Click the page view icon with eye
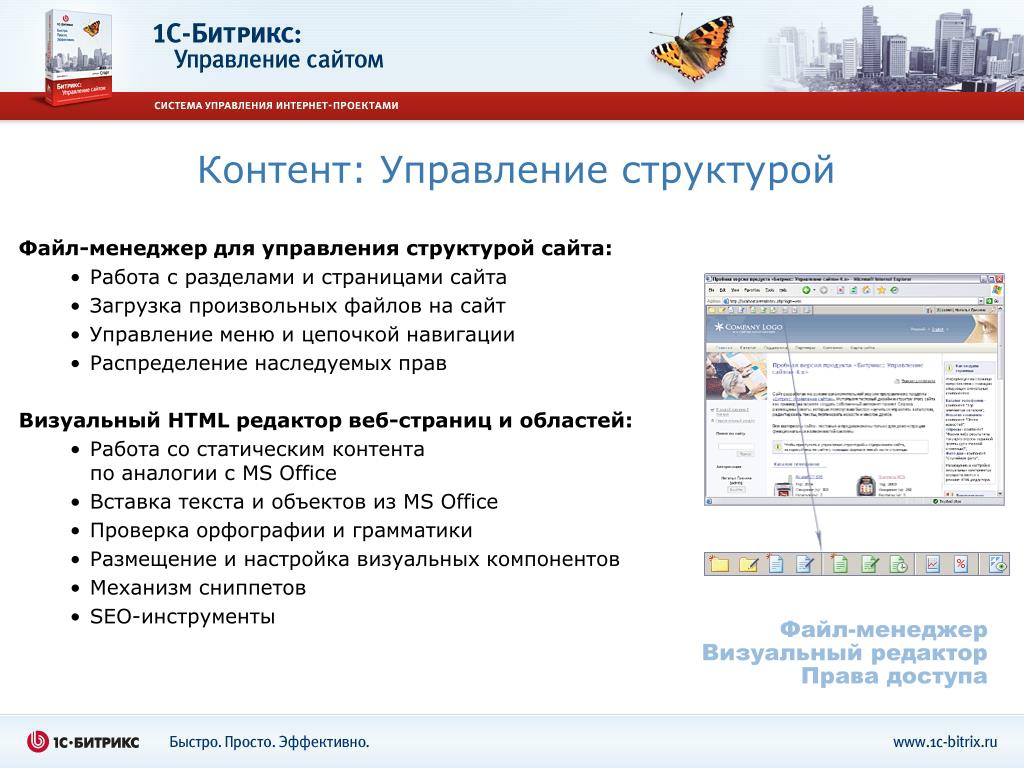 click(x=998, y=564)
